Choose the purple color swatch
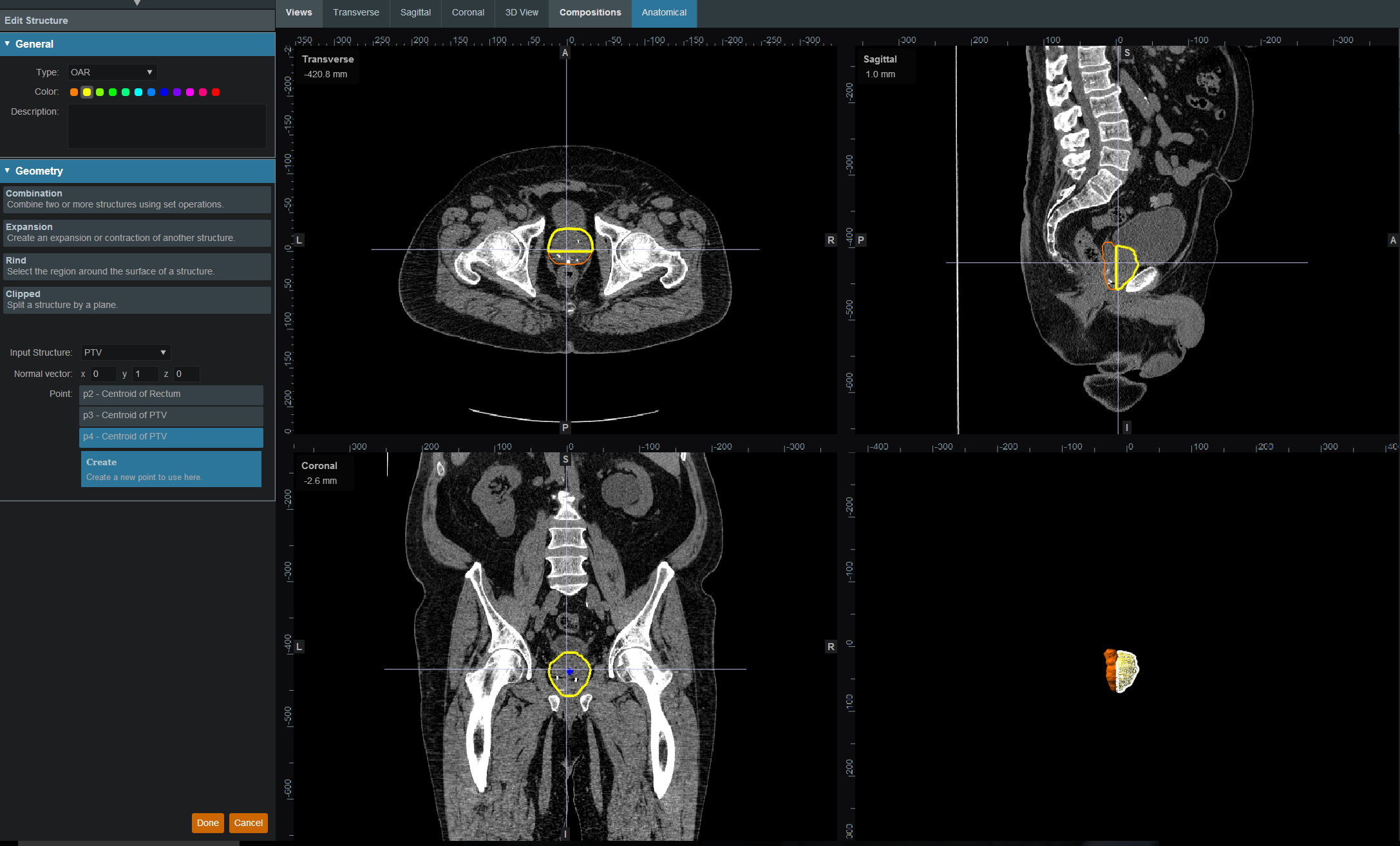This screenshot has width=1400, height=846. pyautogui.click(x=177, y=92)
